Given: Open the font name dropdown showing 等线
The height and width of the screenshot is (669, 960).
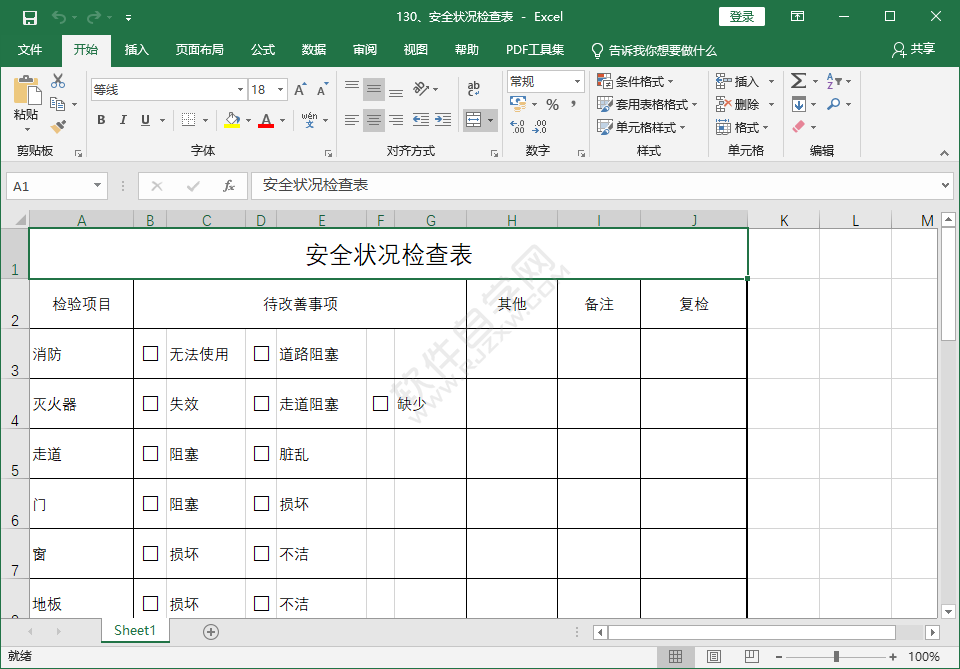Looking at the screenshot, I should (241, 89).
